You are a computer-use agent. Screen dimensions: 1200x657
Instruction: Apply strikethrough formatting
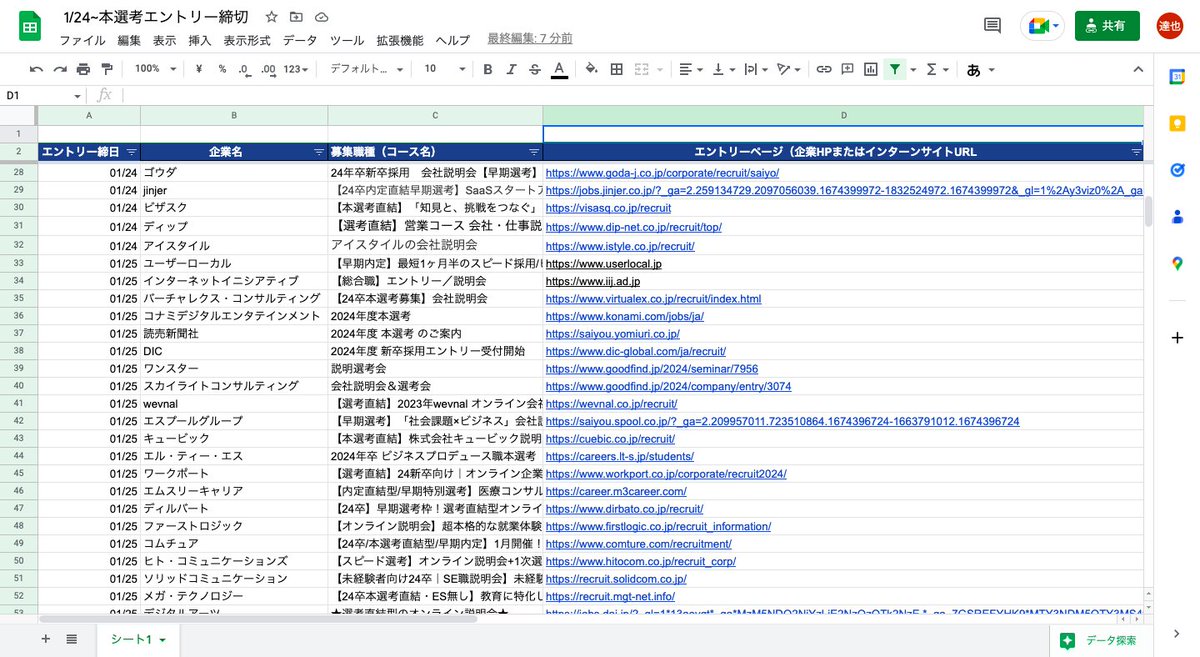[x=535, y=69]
